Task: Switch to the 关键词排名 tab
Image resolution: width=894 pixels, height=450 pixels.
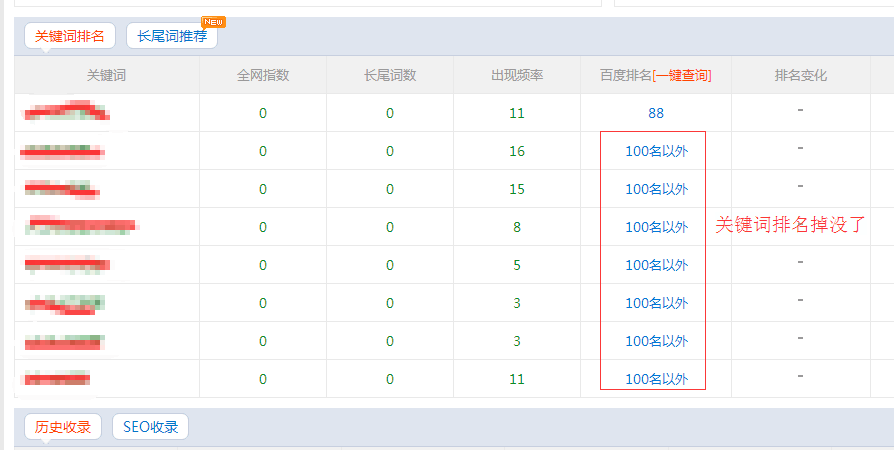Action: coord(70,36)
